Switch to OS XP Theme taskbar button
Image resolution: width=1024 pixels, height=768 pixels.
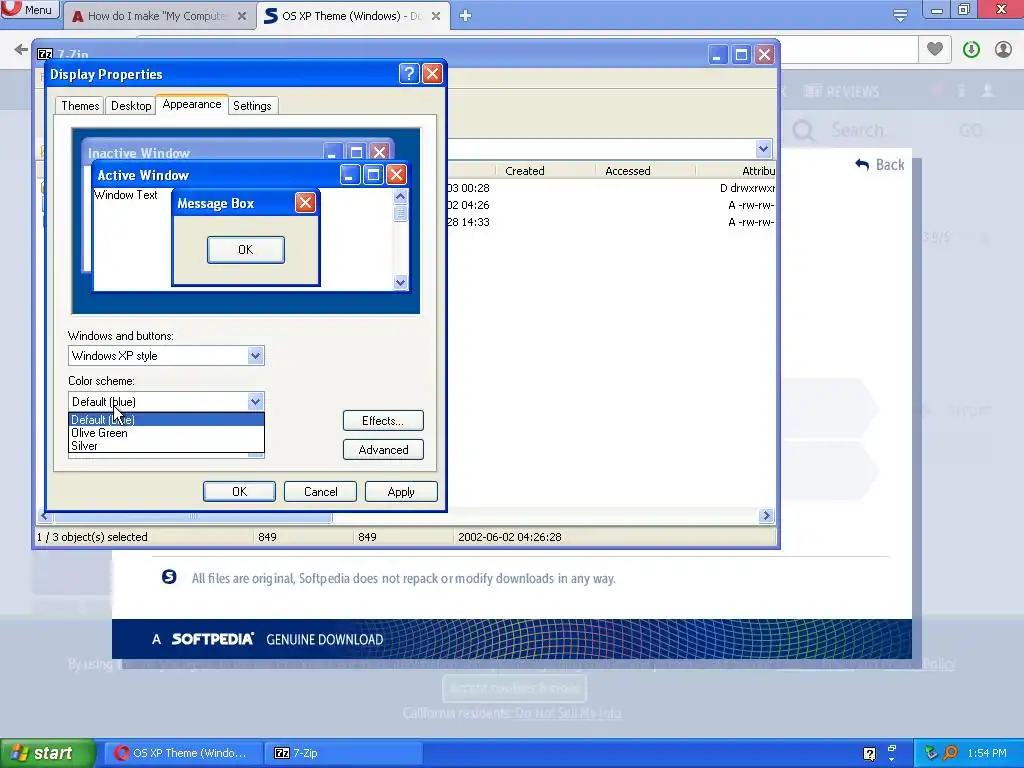[181, 753]
